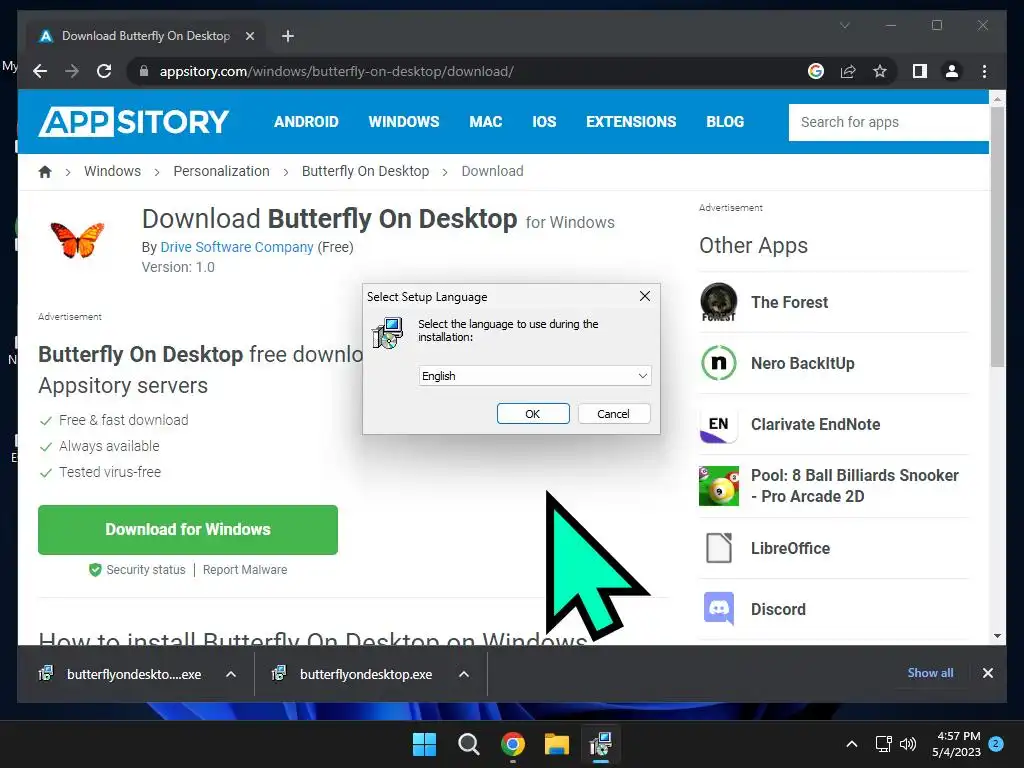Open the IOS menu item

tap(544, 121)
